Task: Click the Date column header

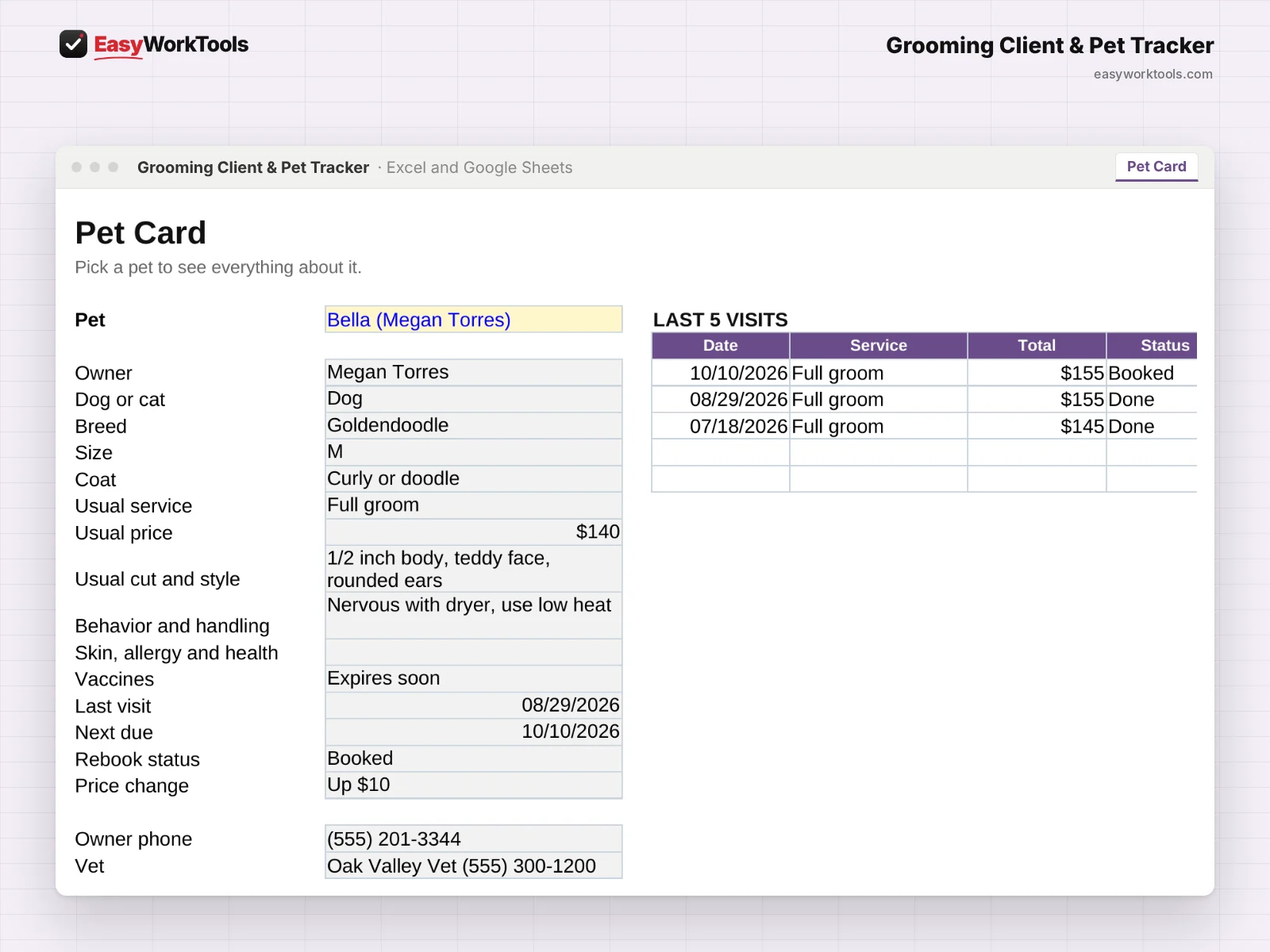Action: pyautogui.click(x=721, y=346)
